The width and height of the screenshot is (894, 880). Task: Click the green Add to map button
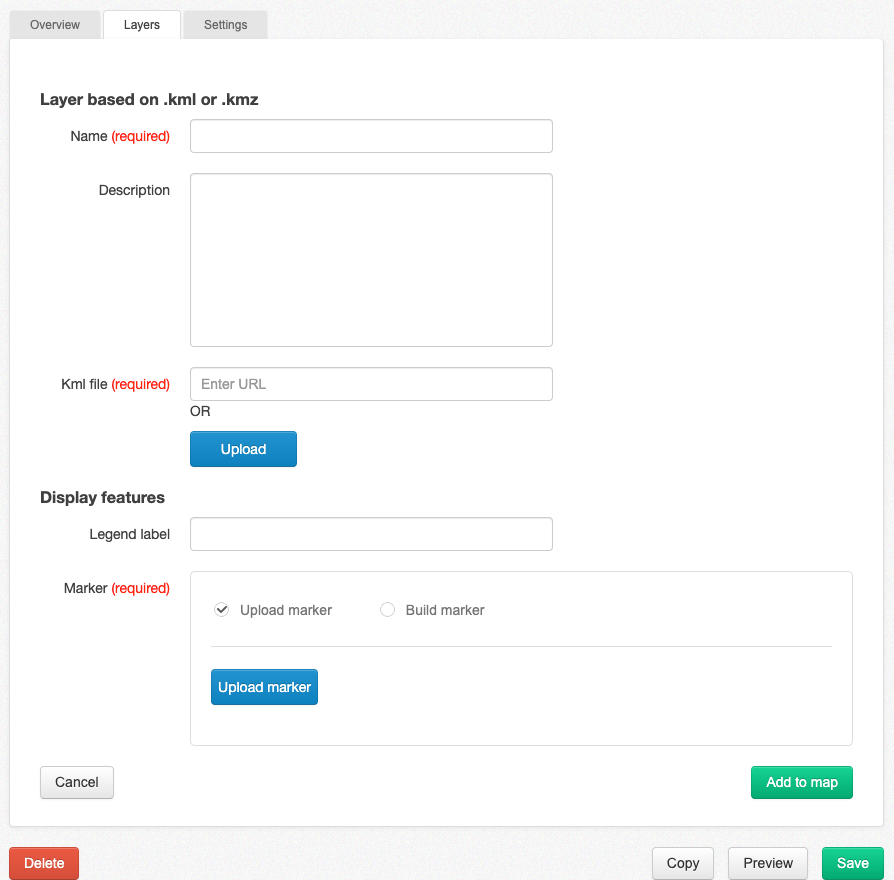pyautogui.click(x=801, y=782)
